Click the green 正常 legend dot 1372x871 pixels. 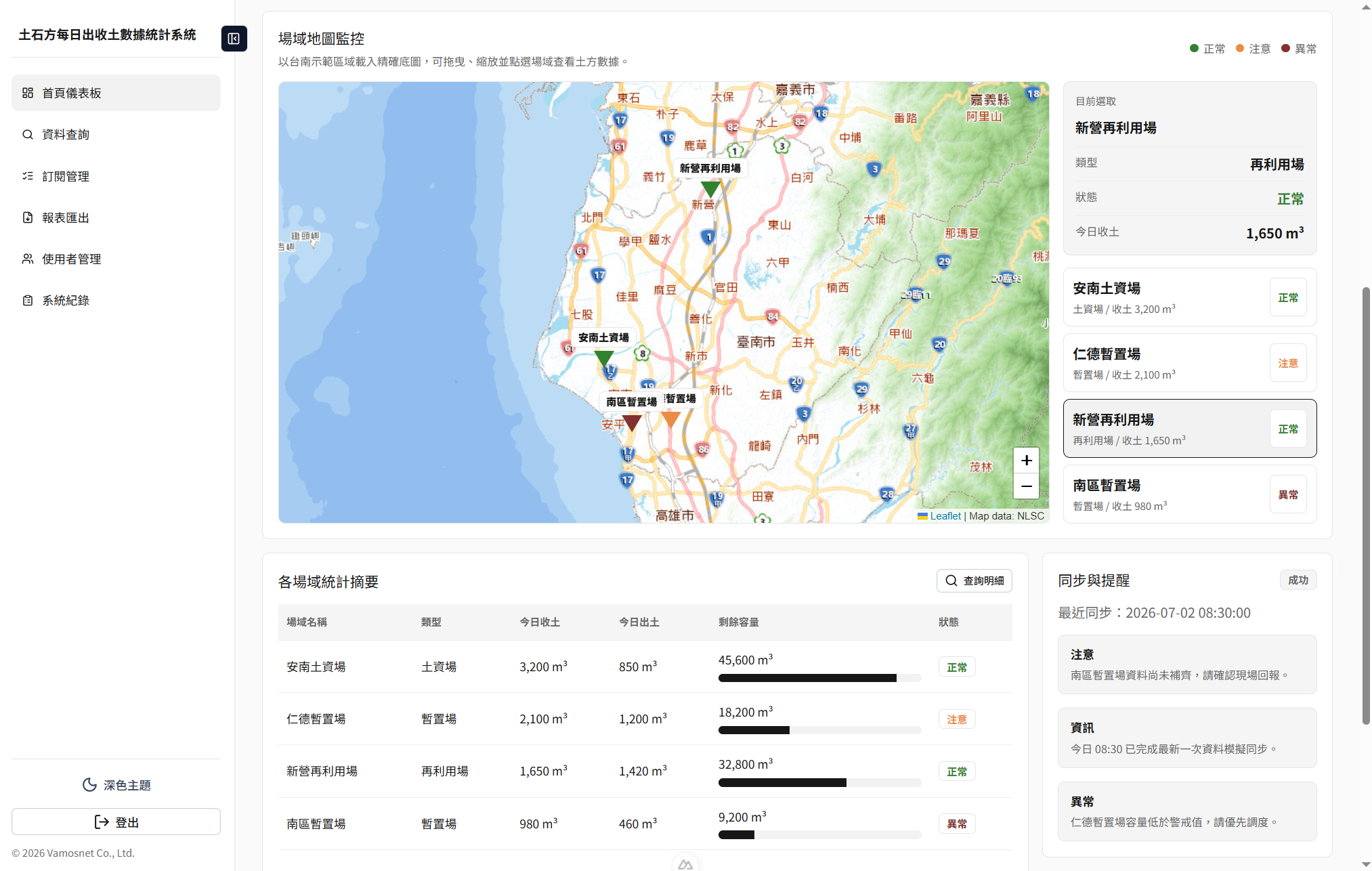point(1194,48)
